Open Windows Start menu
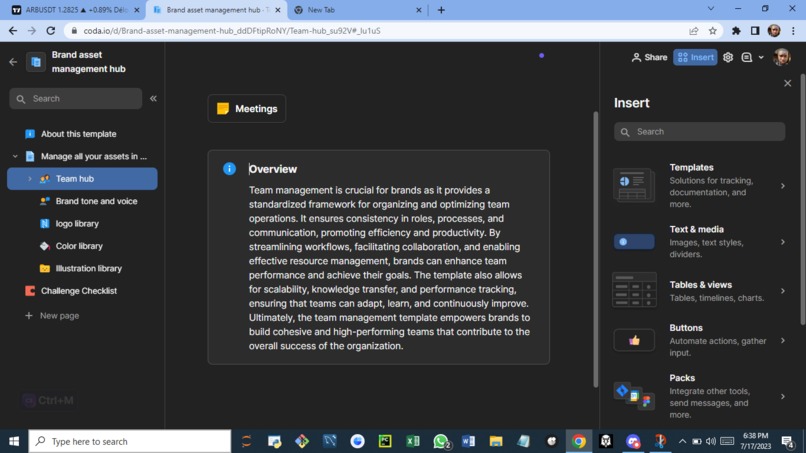The image size is (806, 453). [14, 441]
